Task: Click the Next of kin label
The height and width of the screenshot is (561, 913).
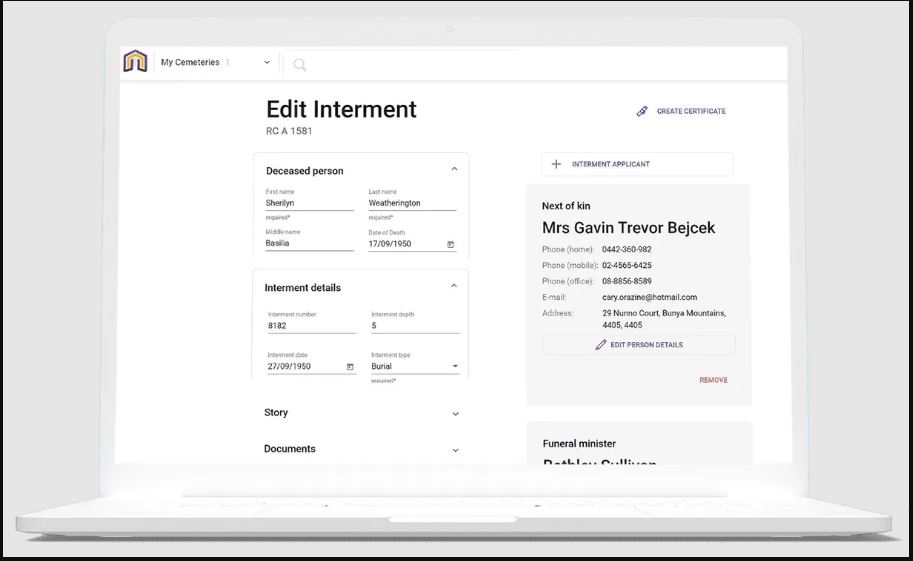Action: pos(566,206)
